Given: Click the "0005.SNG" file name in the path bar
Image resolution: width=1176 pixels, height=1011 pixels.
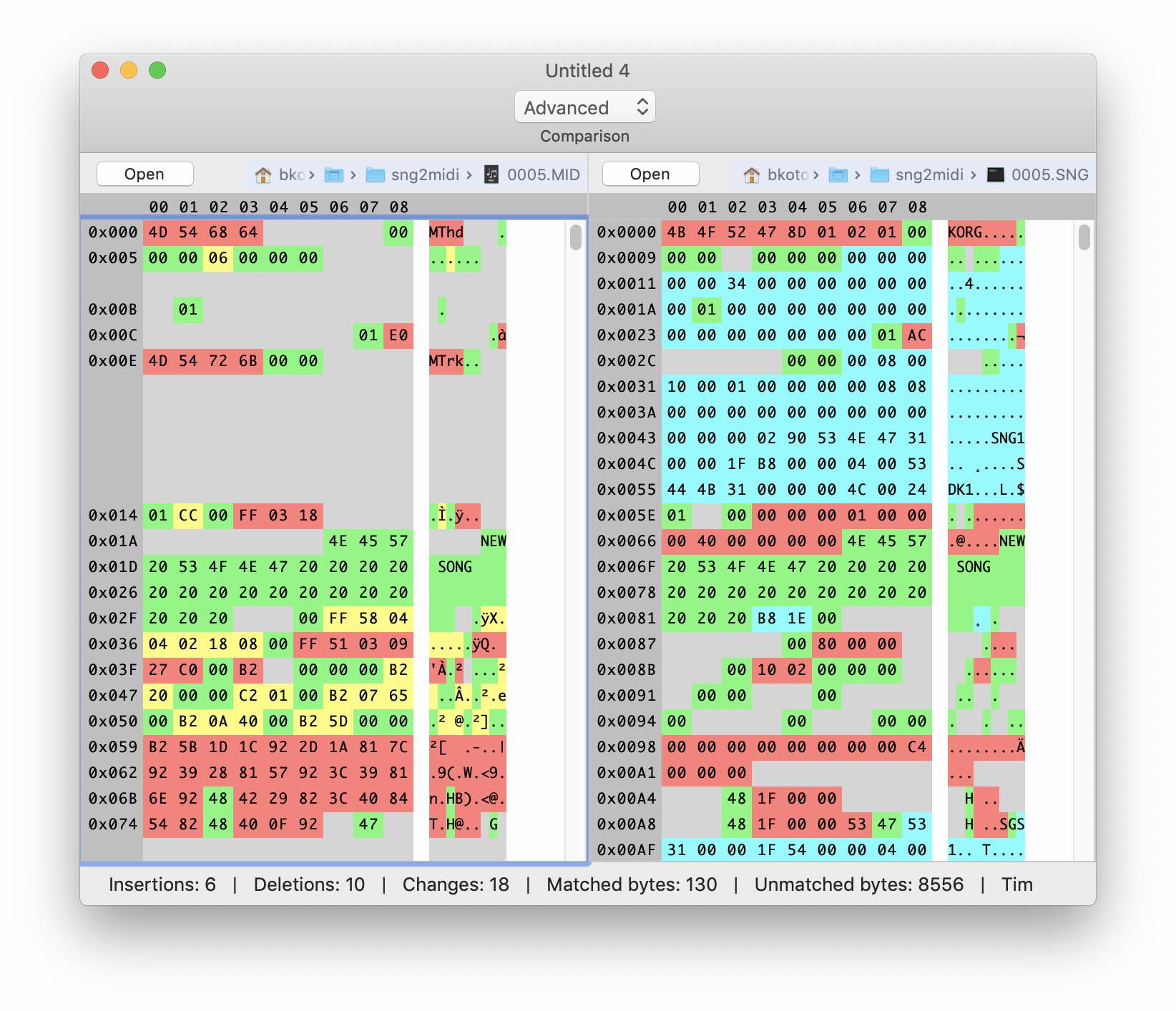Looking at the screenshot, I should click(x=1049, y=174).
